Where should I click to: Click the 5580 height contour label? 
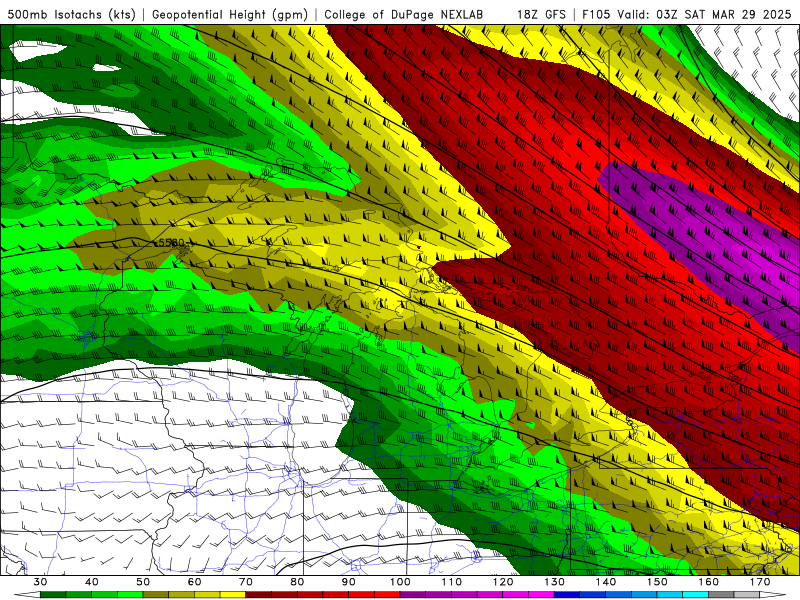pyautogui.click(x=170, y=242)
